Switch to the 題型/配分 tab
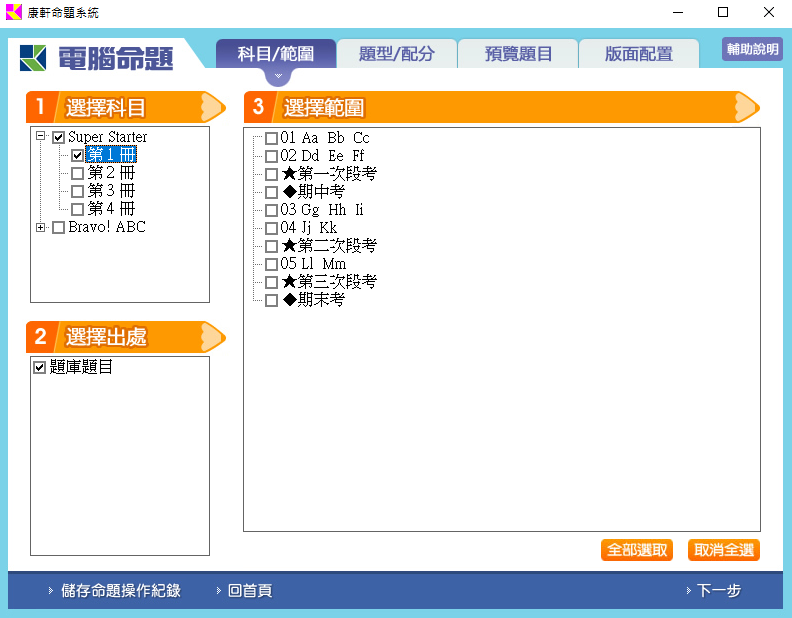 [396, 54]
